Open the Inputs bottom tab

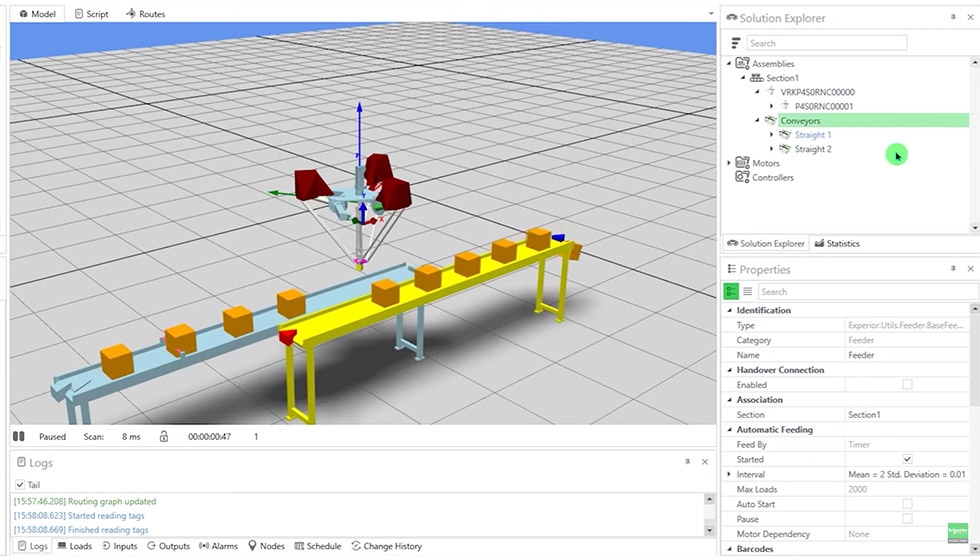point(119,546)
